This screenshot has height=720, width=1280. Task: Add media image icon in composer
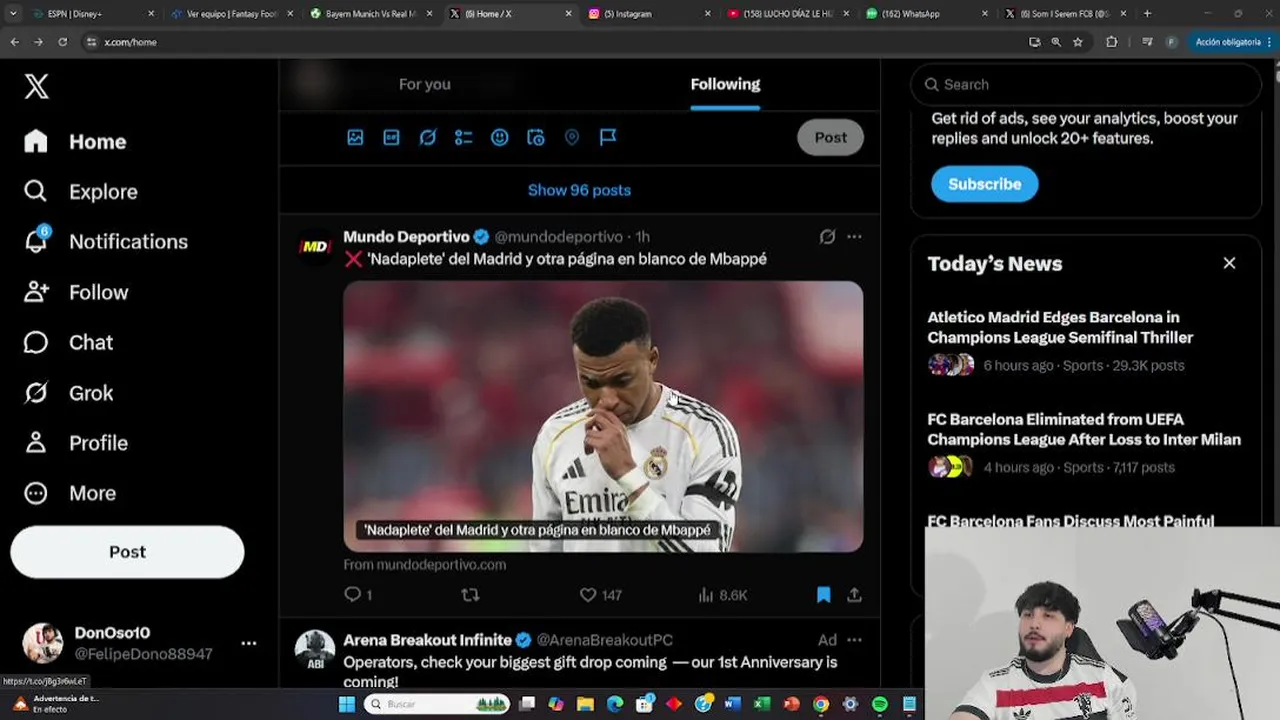coord(355,137)
